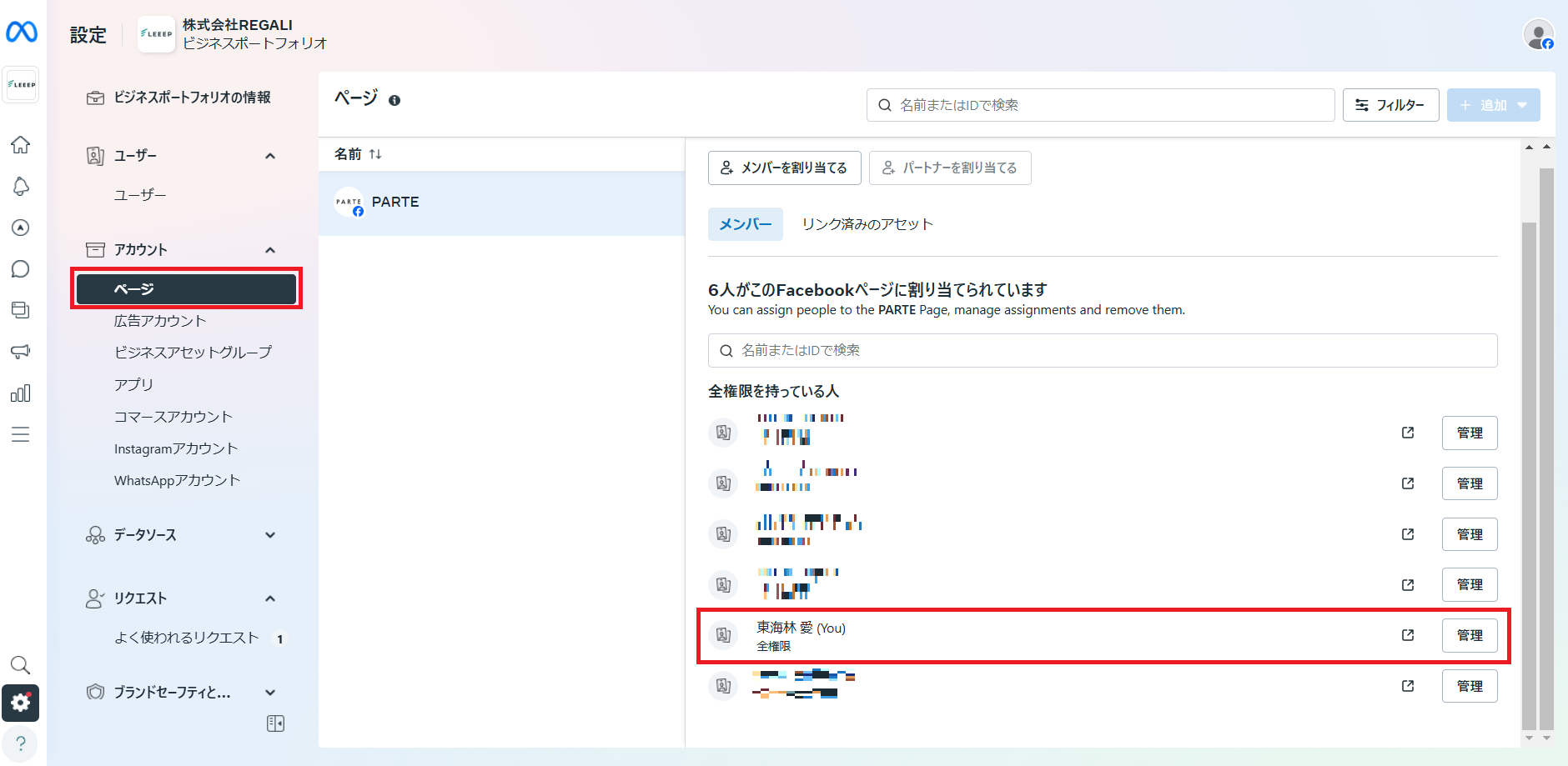Click パートナーを割り当てる button
Screen dimensions: 1568x766
point(950,168)
